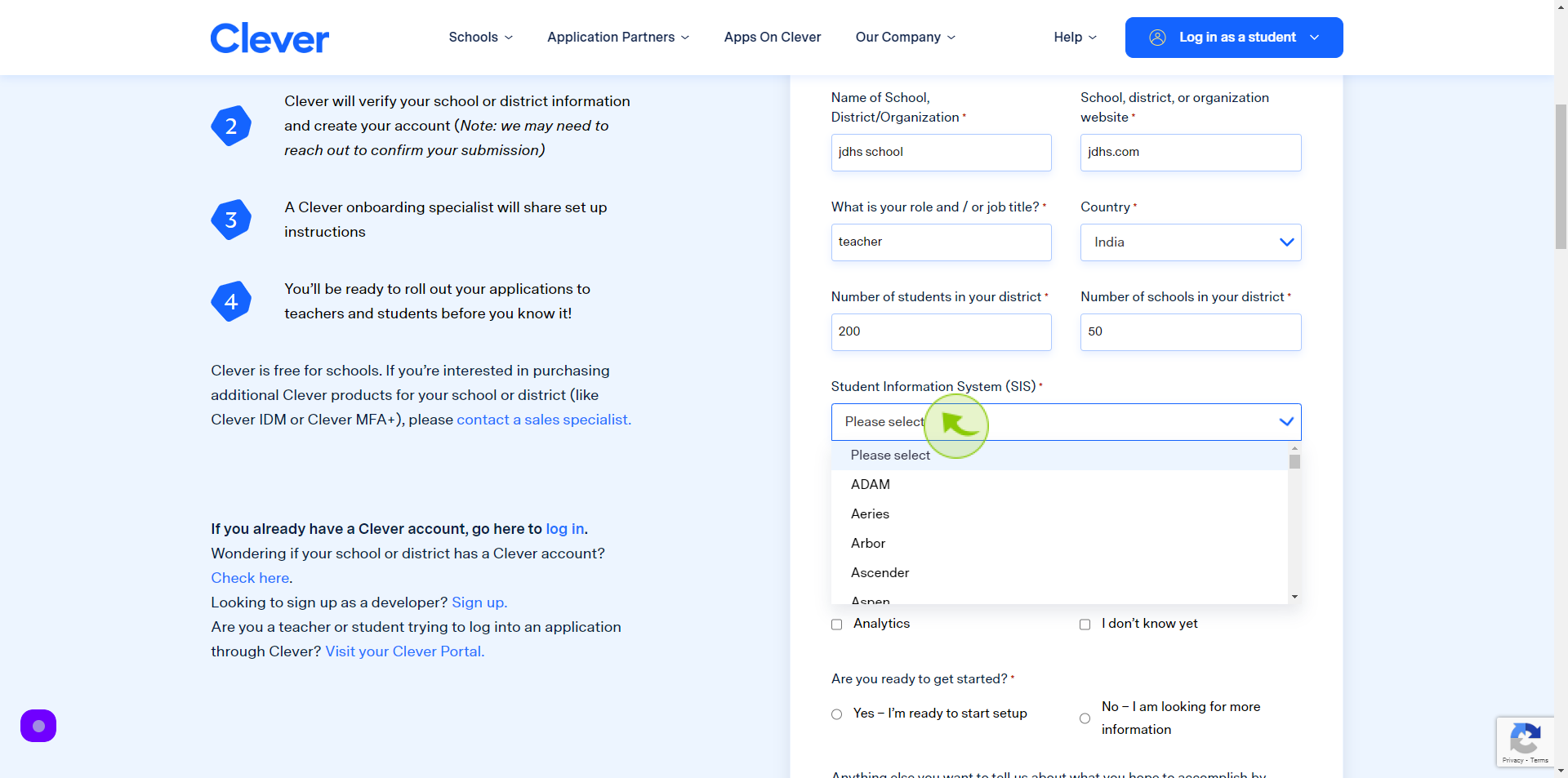Go to Apps On Clever
1568x778 pixels.
click(x=773, y=38)
